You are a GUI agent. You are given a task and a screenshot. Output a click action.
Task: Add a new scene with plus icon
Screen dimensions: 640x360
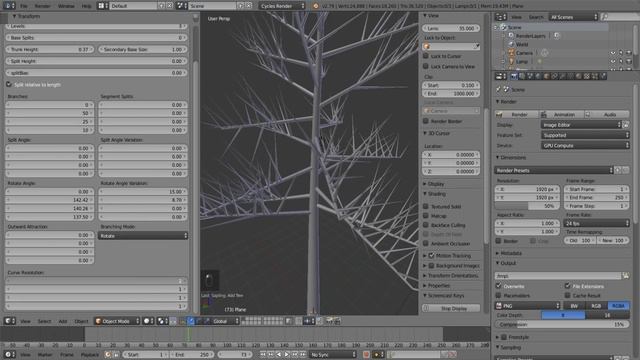pos(241,6)
